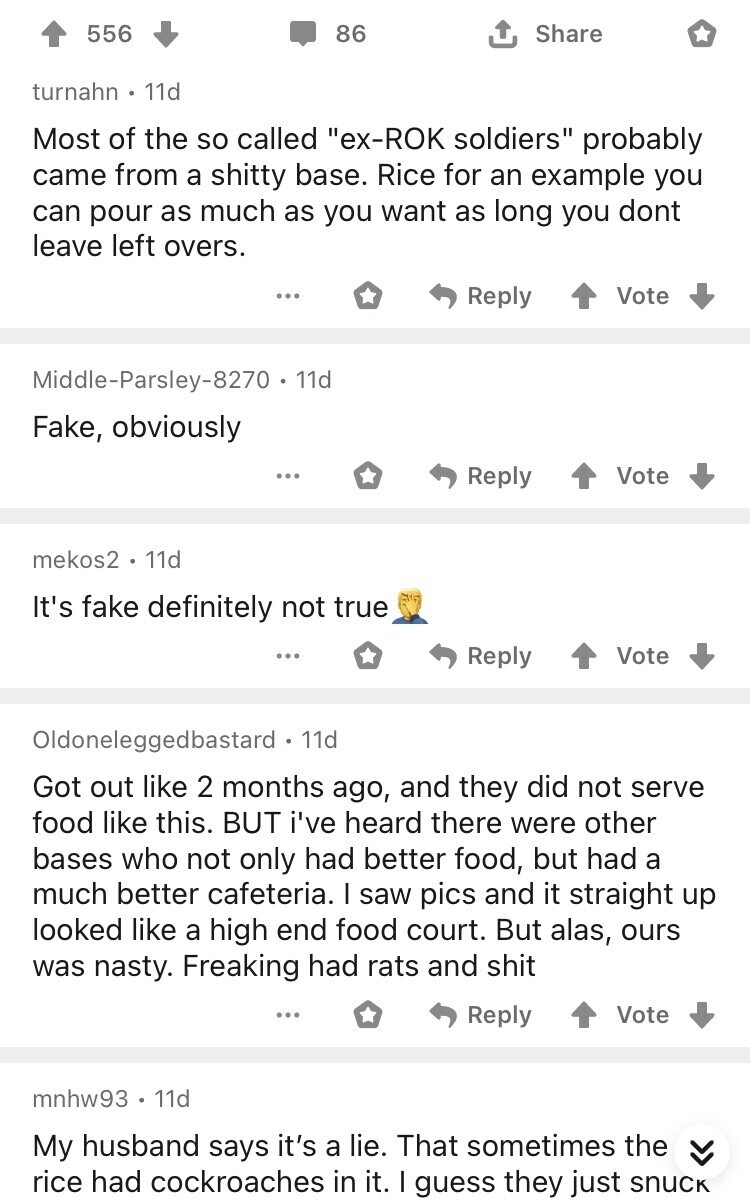
Task: Give award to the post
Action: pos(702,35)
